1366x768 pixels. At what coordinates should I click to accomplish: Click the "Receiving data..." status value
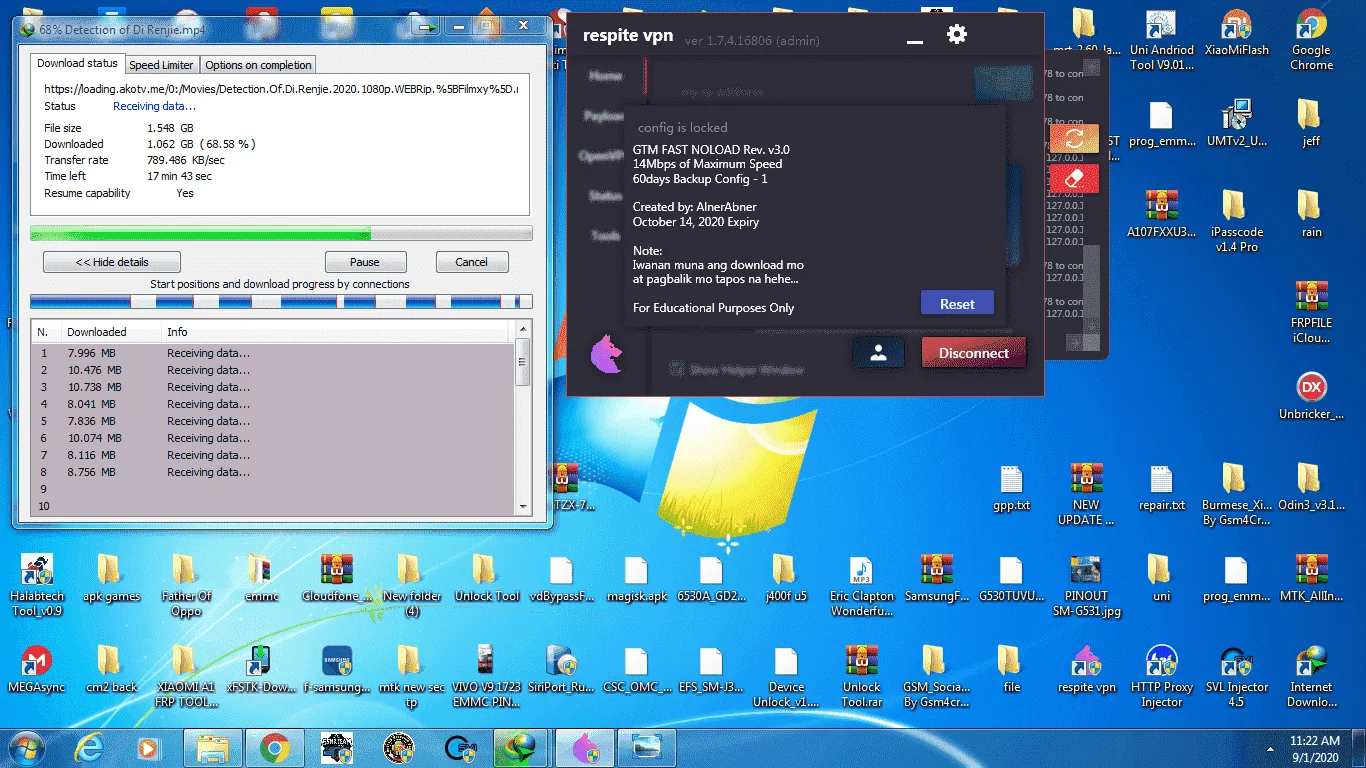(x=154, y=106)
